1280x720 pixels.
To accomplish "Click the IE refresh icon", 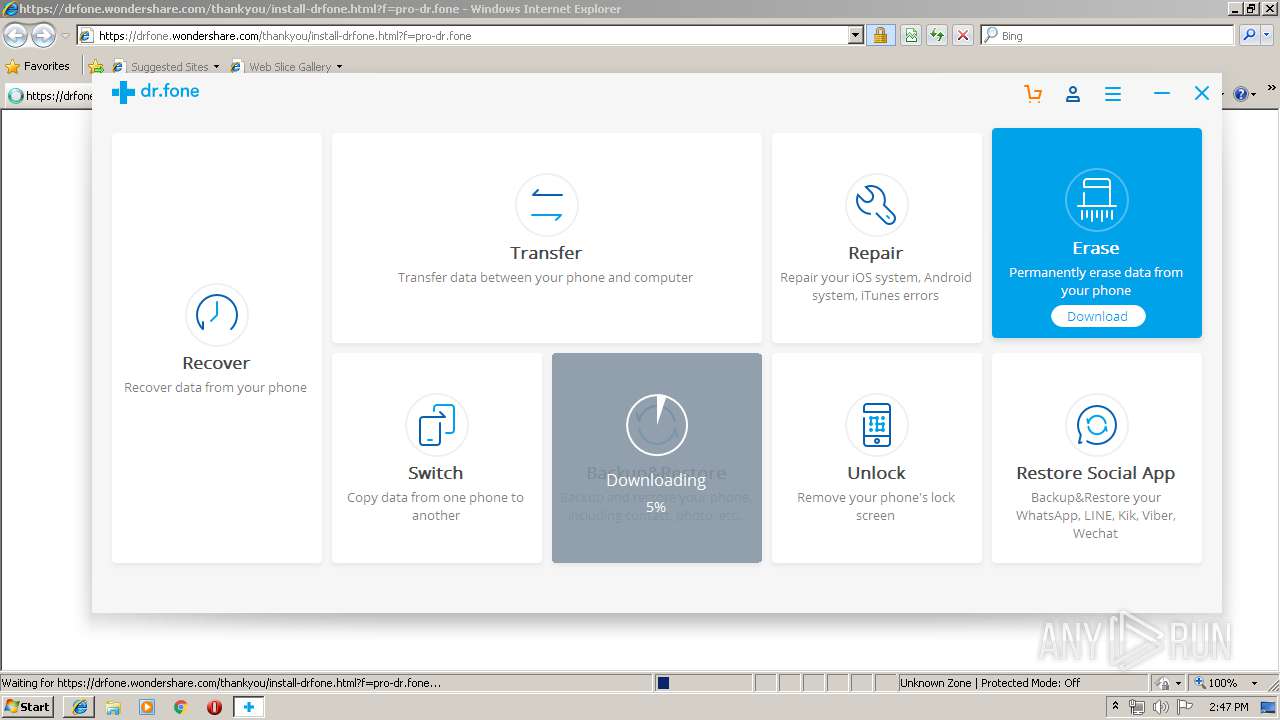I will click(937, 35).
